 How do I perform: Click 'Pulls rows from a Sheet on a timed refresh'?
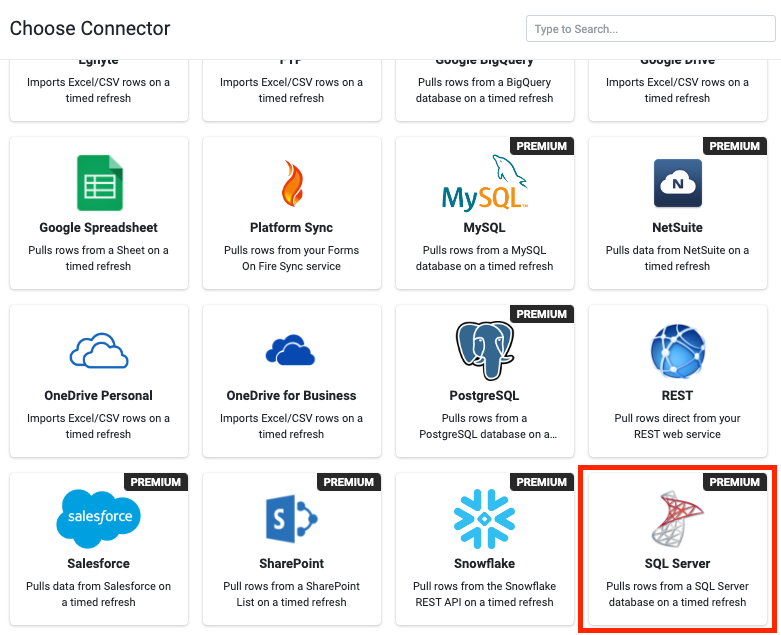(x=99, y=258)
